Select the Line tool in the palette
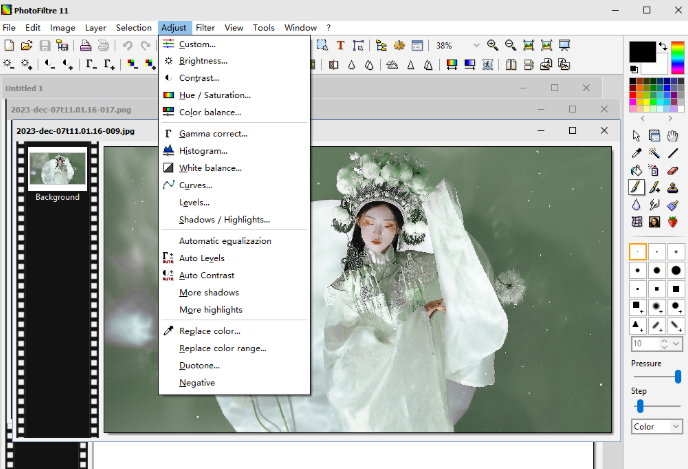Screen dimensions: 688x469 pyautogui.click(x=673, y=153)
